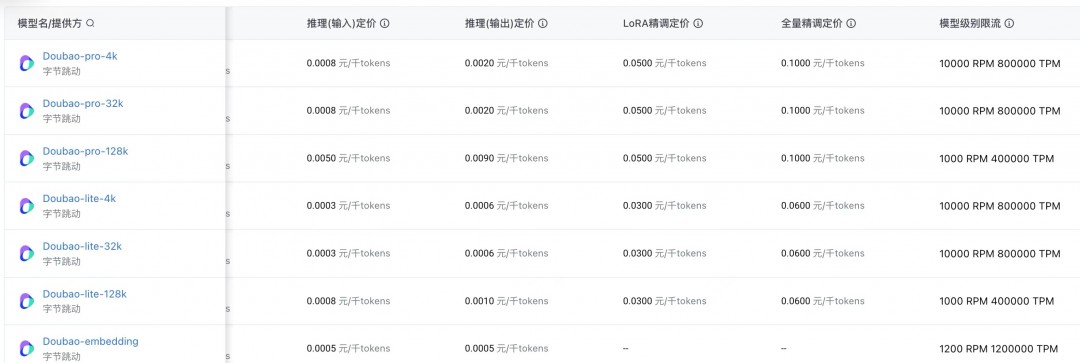
Task: Click the Doubao-lite-32k model logo icon
Action: point(27,253)
